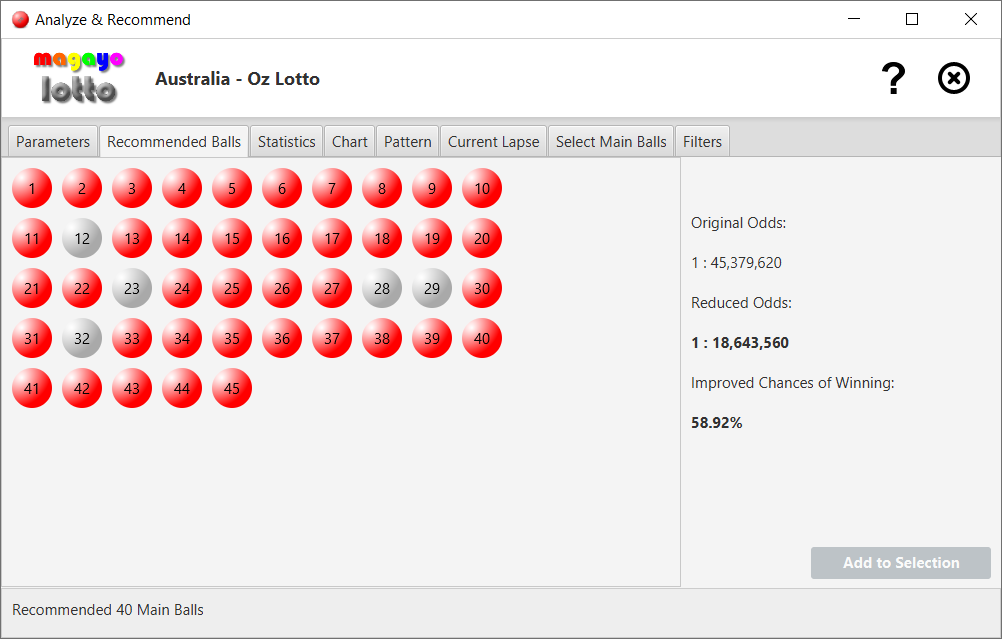Toggle ball number 12 on
The height and width of the screenshot is (639, 1002).
(81, 238)
